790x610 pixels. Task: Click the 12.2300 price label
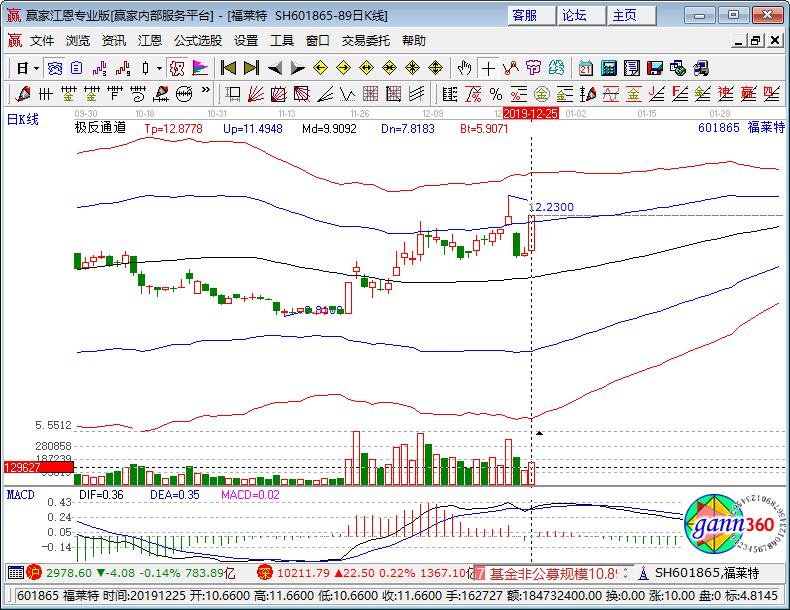tap(551, 207)
